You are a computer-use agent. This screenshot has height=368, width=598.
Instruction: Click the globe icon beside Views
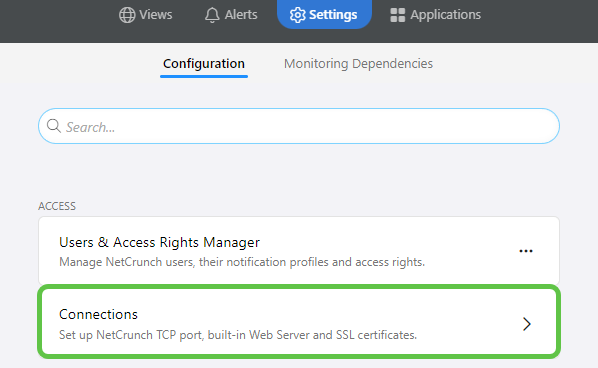[x=127, y=15]
